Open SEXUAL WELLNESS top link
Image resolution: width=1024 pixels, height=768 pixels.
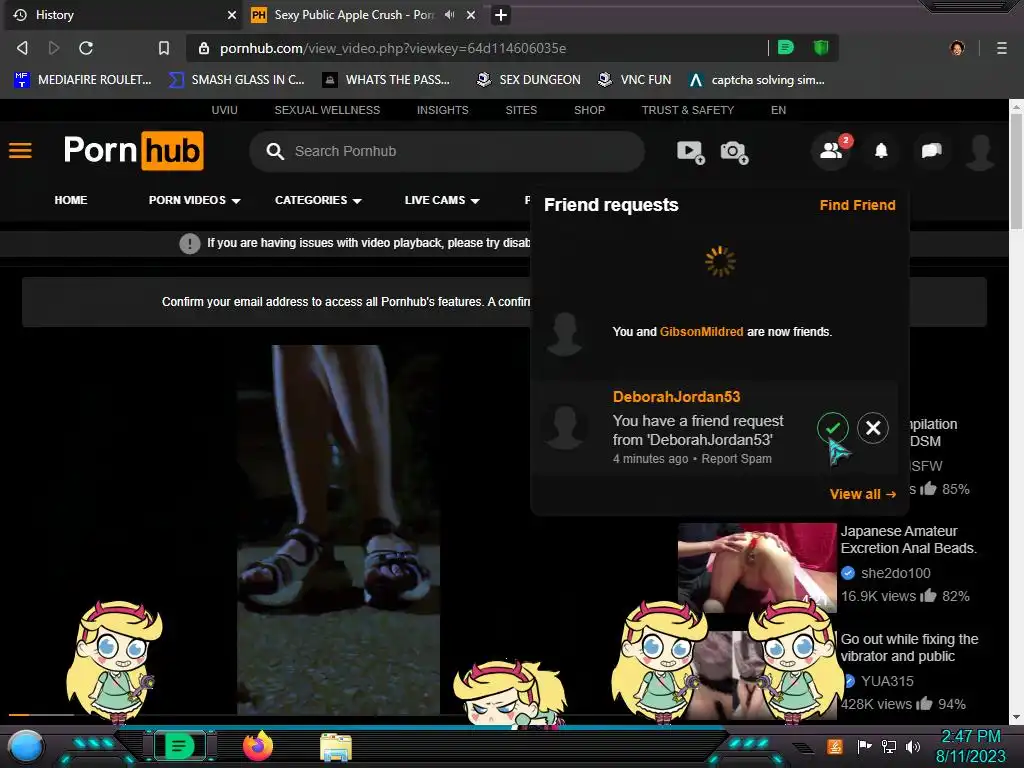pyautogui.click(x=327, y=110)
